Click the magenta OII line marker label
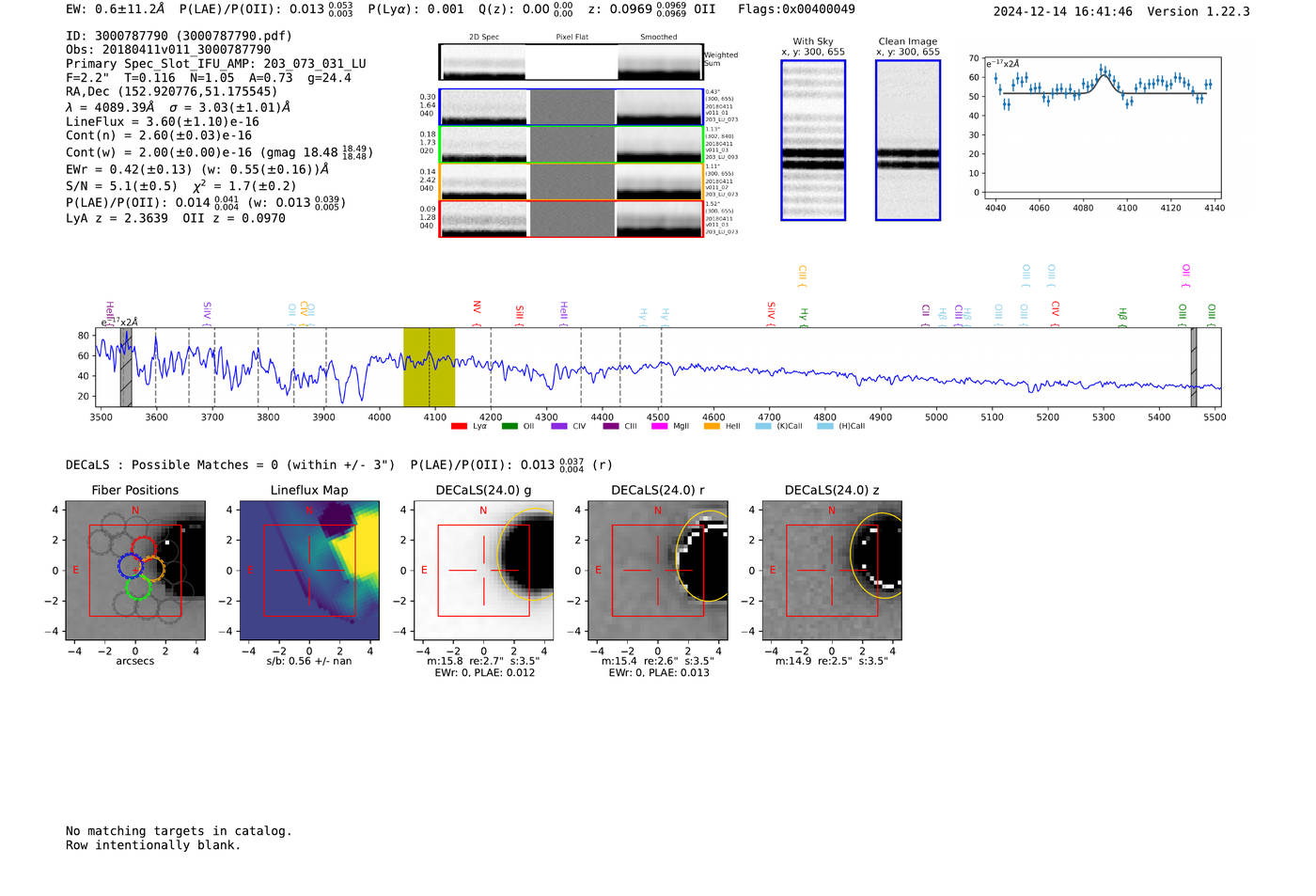The image size is (1316, 896). click(1186, 276)
